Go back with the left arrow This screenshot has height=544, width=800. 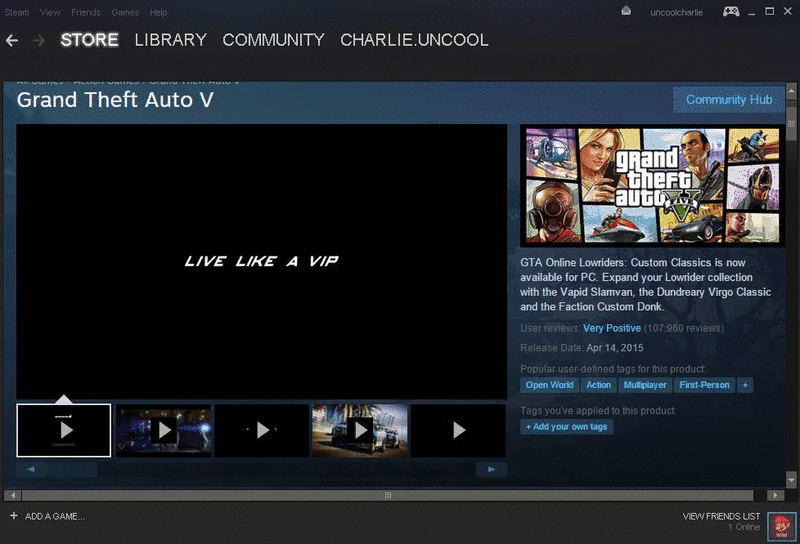pos(12,40)
